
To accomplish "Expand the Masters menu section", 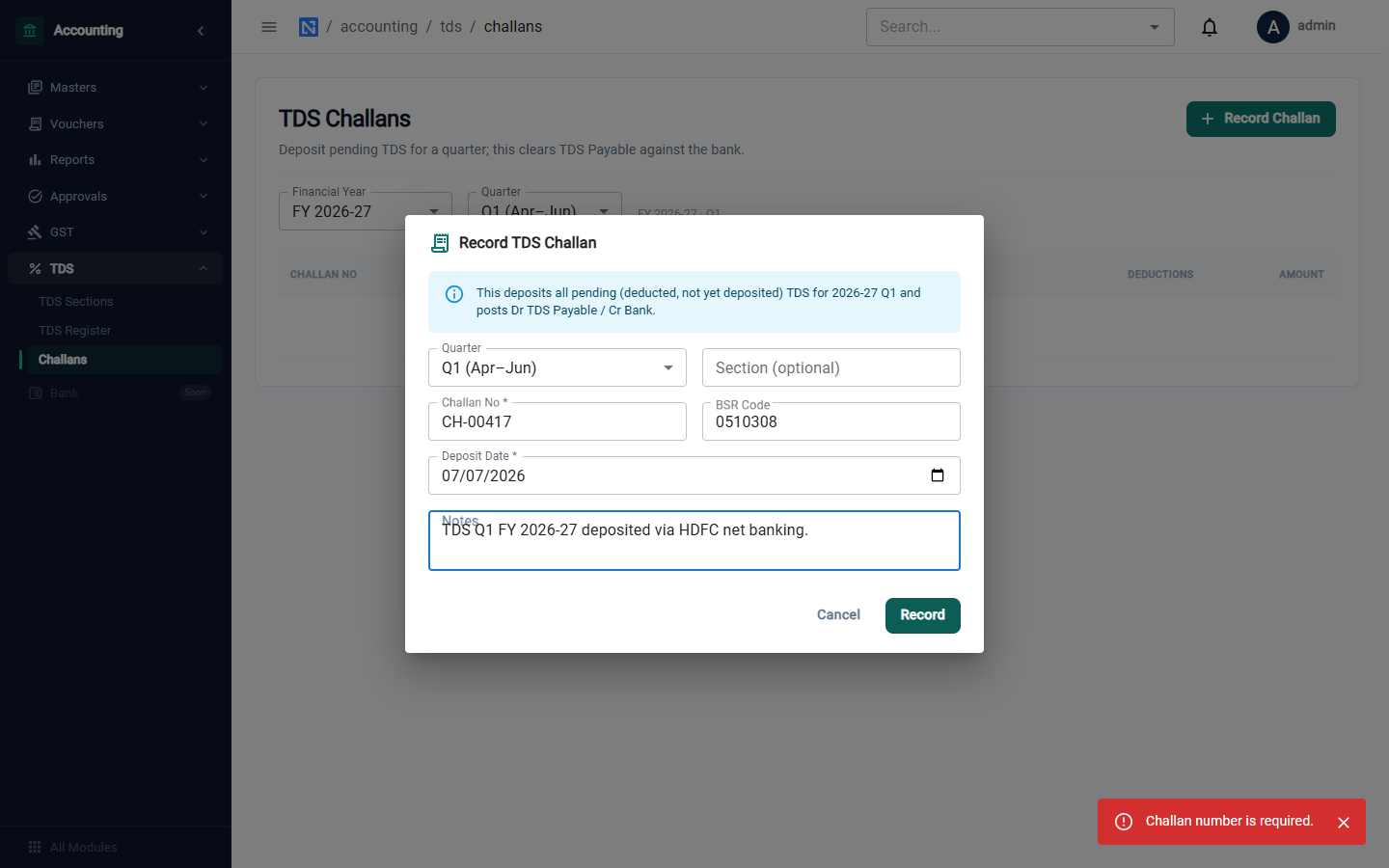I will 115,88.
